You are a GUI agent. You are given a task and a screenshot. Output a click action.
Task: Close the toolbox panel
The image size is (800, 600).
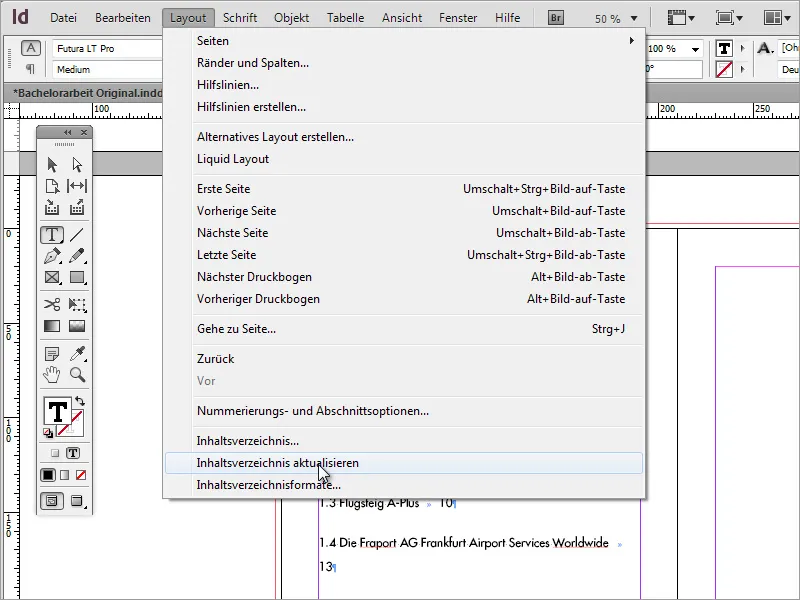[84, 132]
